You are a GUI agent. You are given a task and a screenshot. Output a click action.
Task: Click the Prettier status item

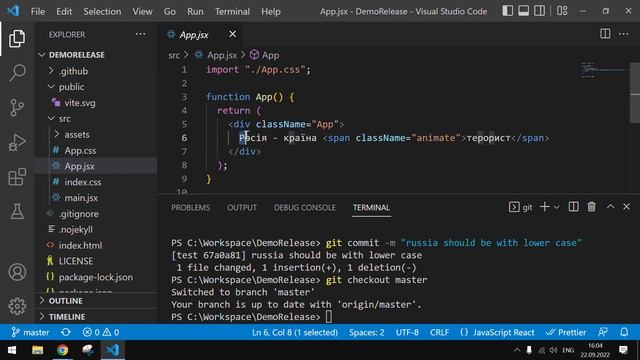tap(566, 332)
